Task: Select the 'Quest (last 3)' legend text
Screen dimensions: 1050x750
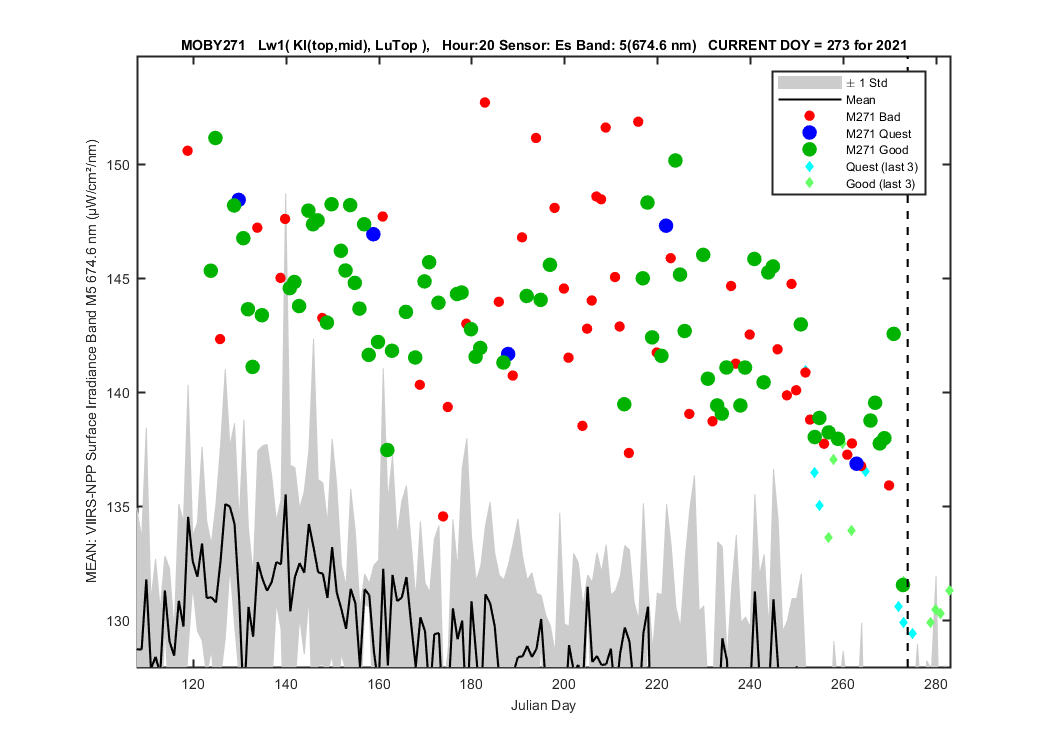Action: (x=882, y=167)
